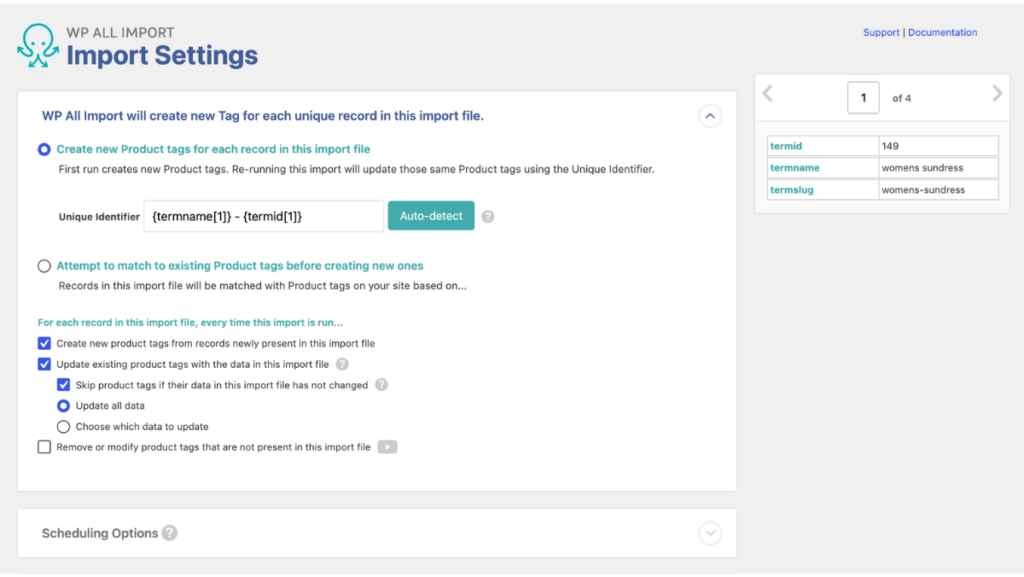The height and width of the screenshot is (577, 1024).
Task: Click the Scheduling Options heading
Action: (x=100, y=533)
